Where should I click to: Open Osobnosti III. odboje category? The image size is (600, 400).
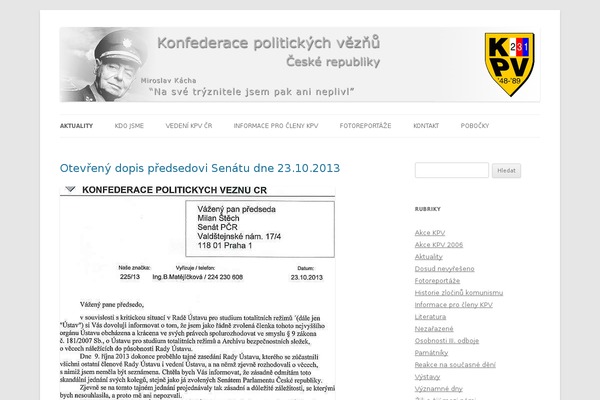(x=452, y=340)
